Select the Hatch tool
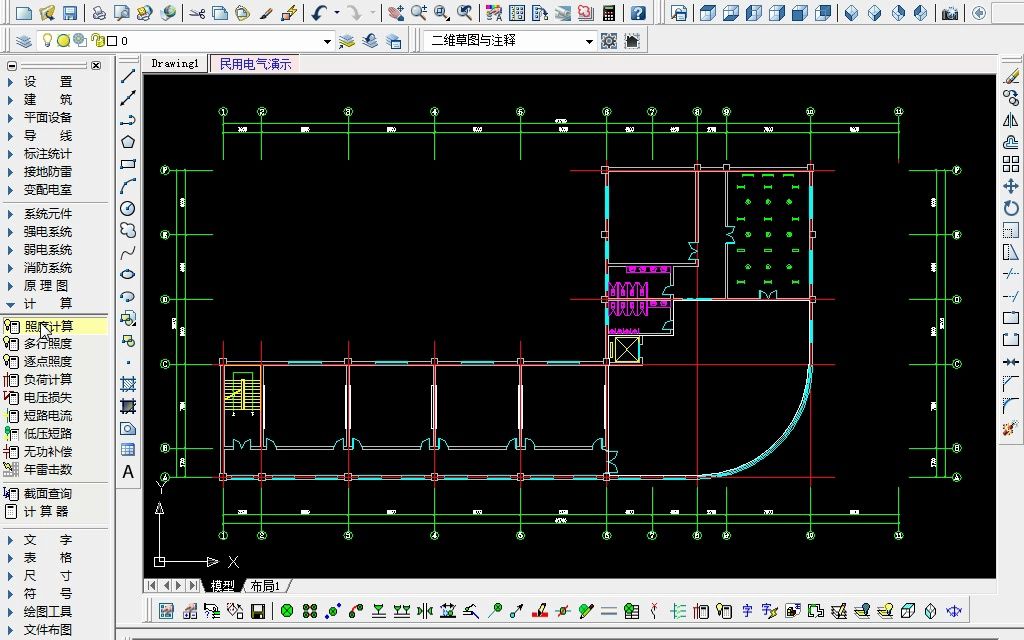 click(128, 384)
